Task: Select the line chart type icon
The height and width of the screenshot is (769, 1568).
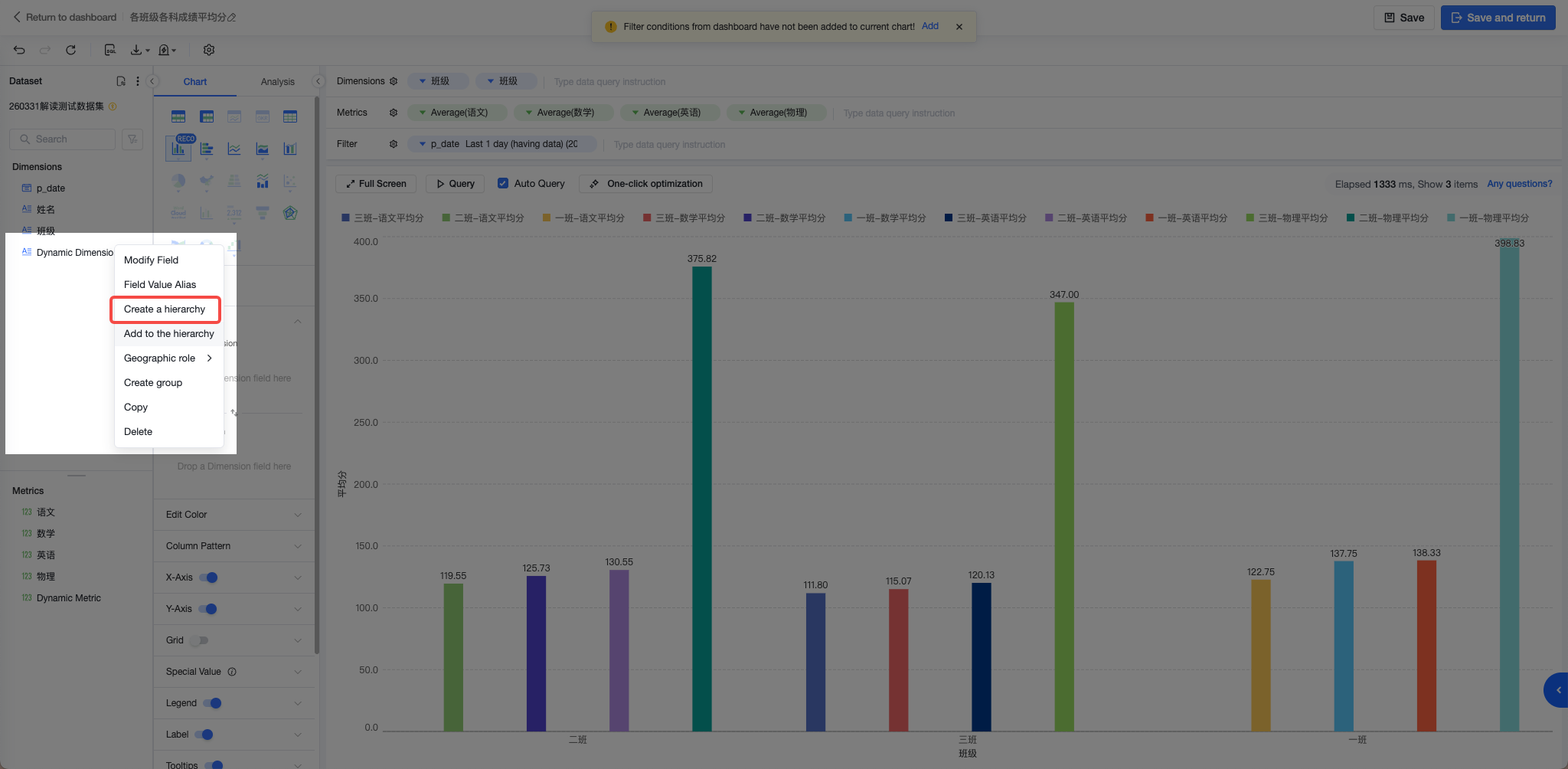Action: [x=234, y=149]
